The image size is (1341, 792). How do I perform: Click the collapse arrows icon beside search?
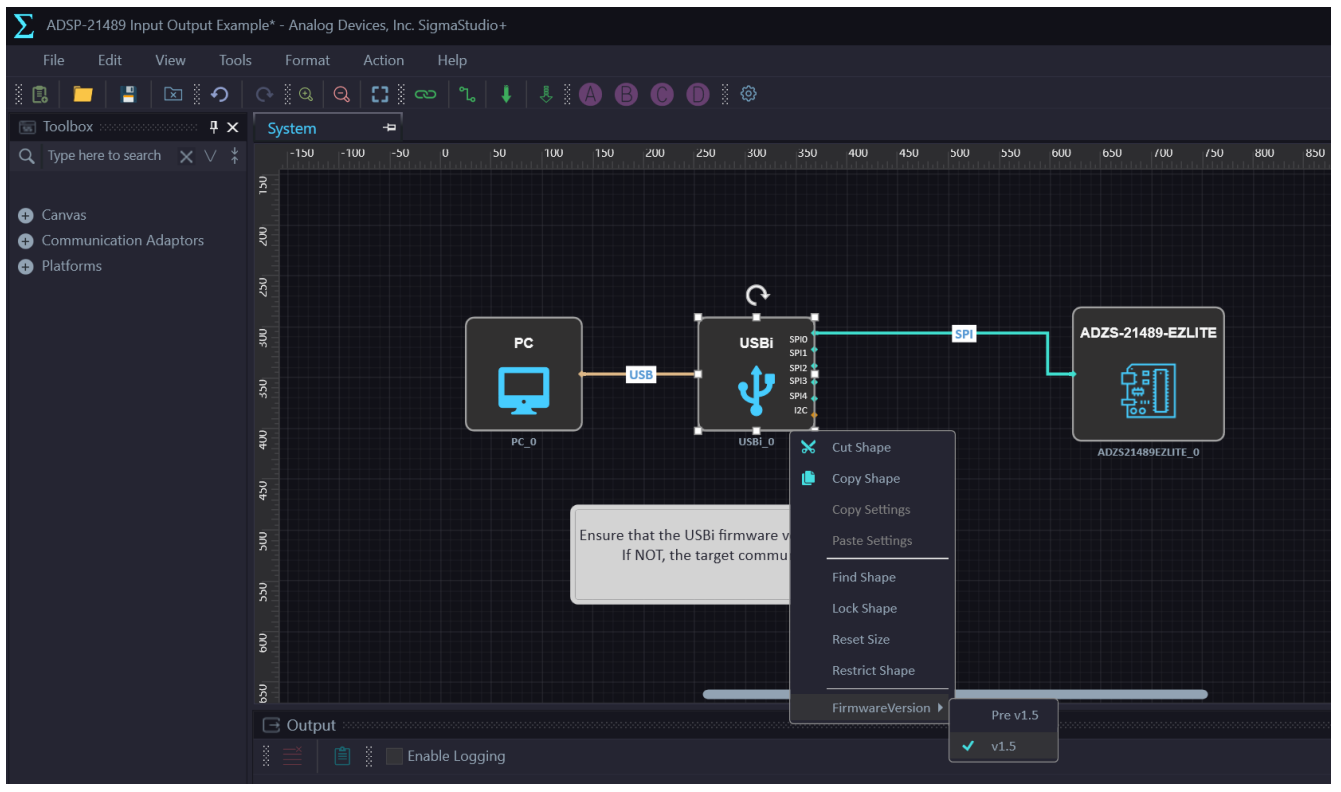(x=234, y=156)
